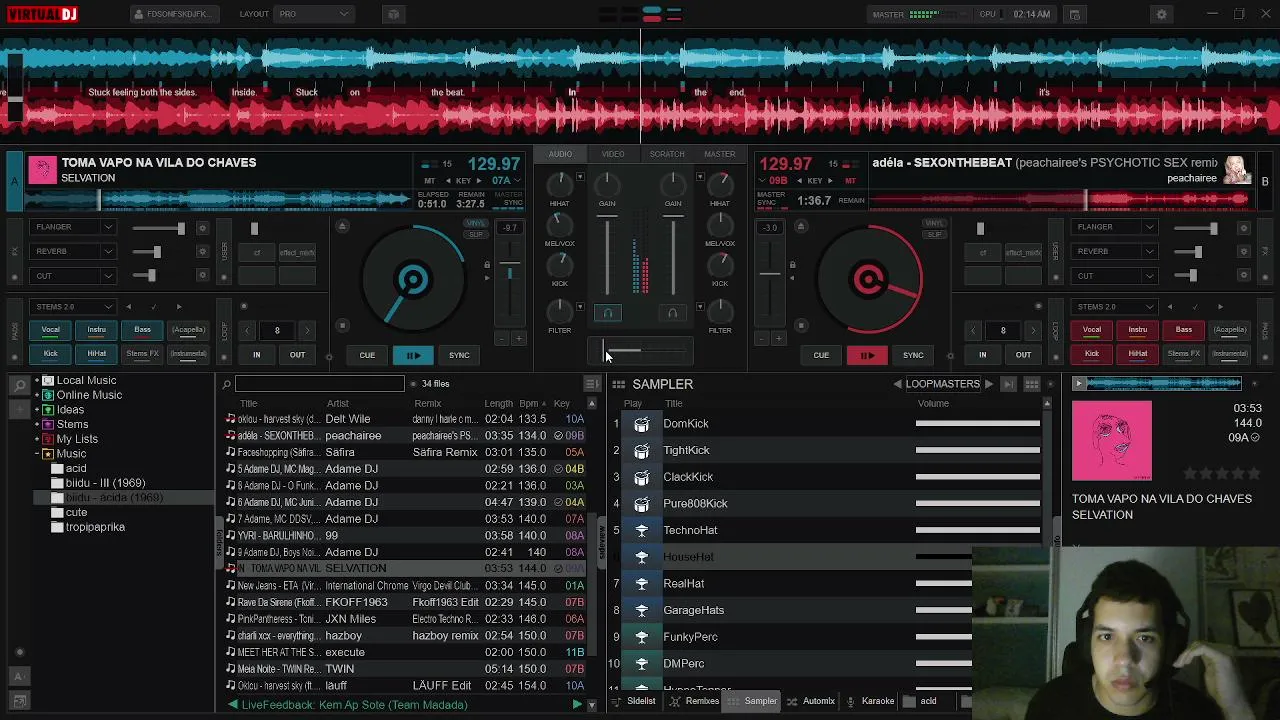Open deck A Reverb effect settings gear

[x=202, y=252]
